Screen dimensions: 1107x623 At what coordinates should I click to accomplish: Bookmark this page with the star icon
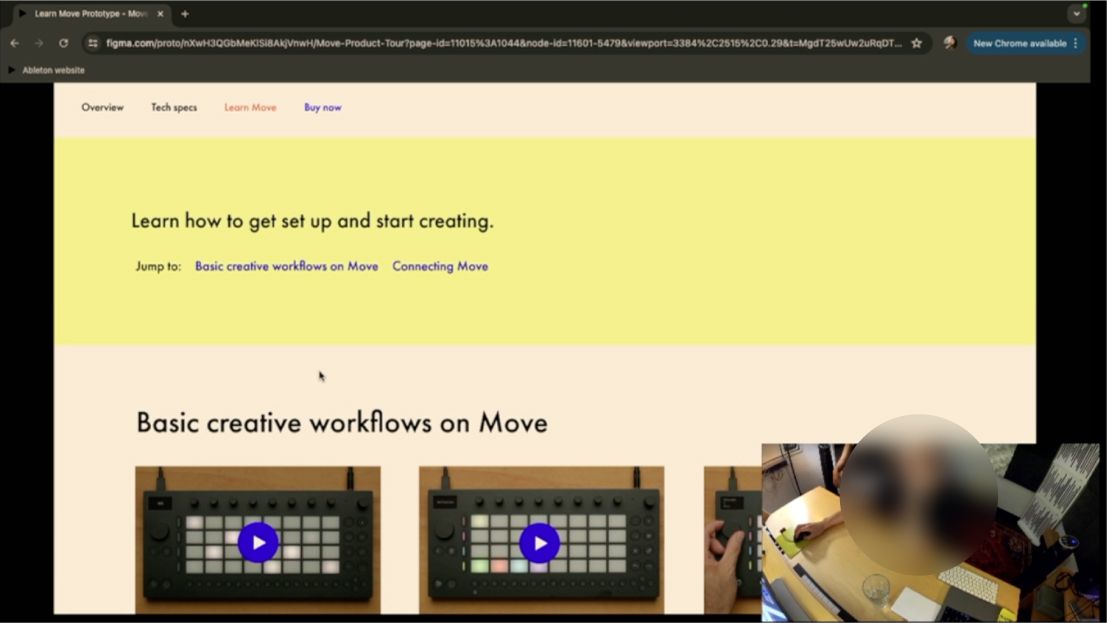click(x=916, y=43)
